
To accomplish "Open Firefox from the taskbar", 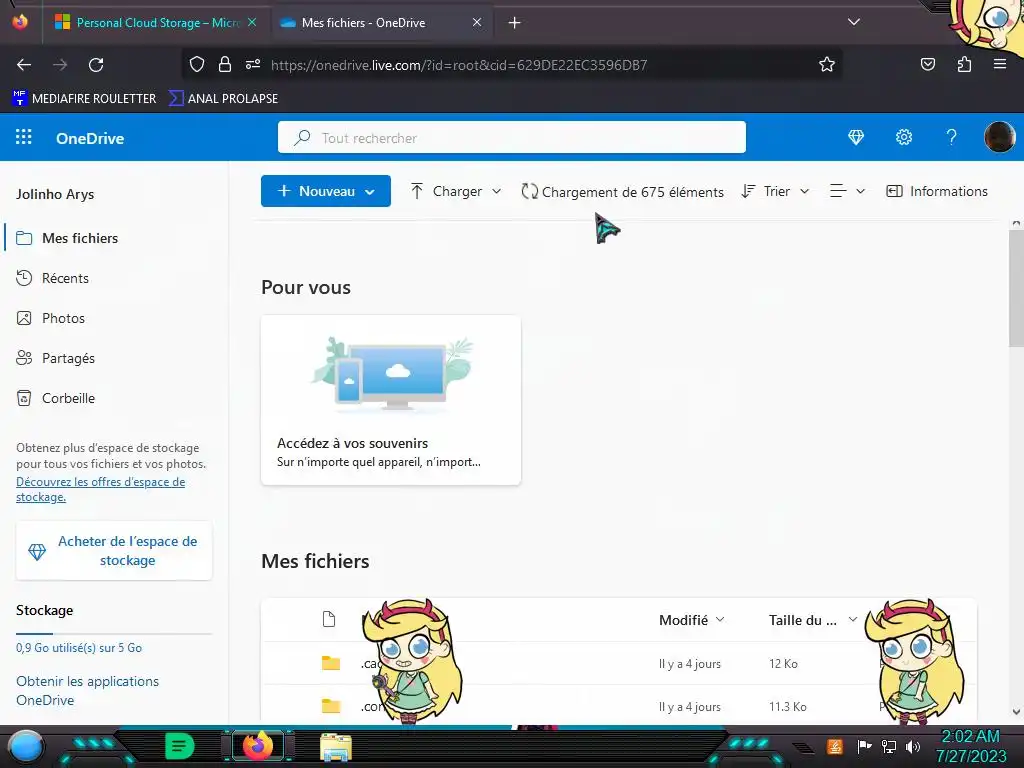I will coord(257,746).
